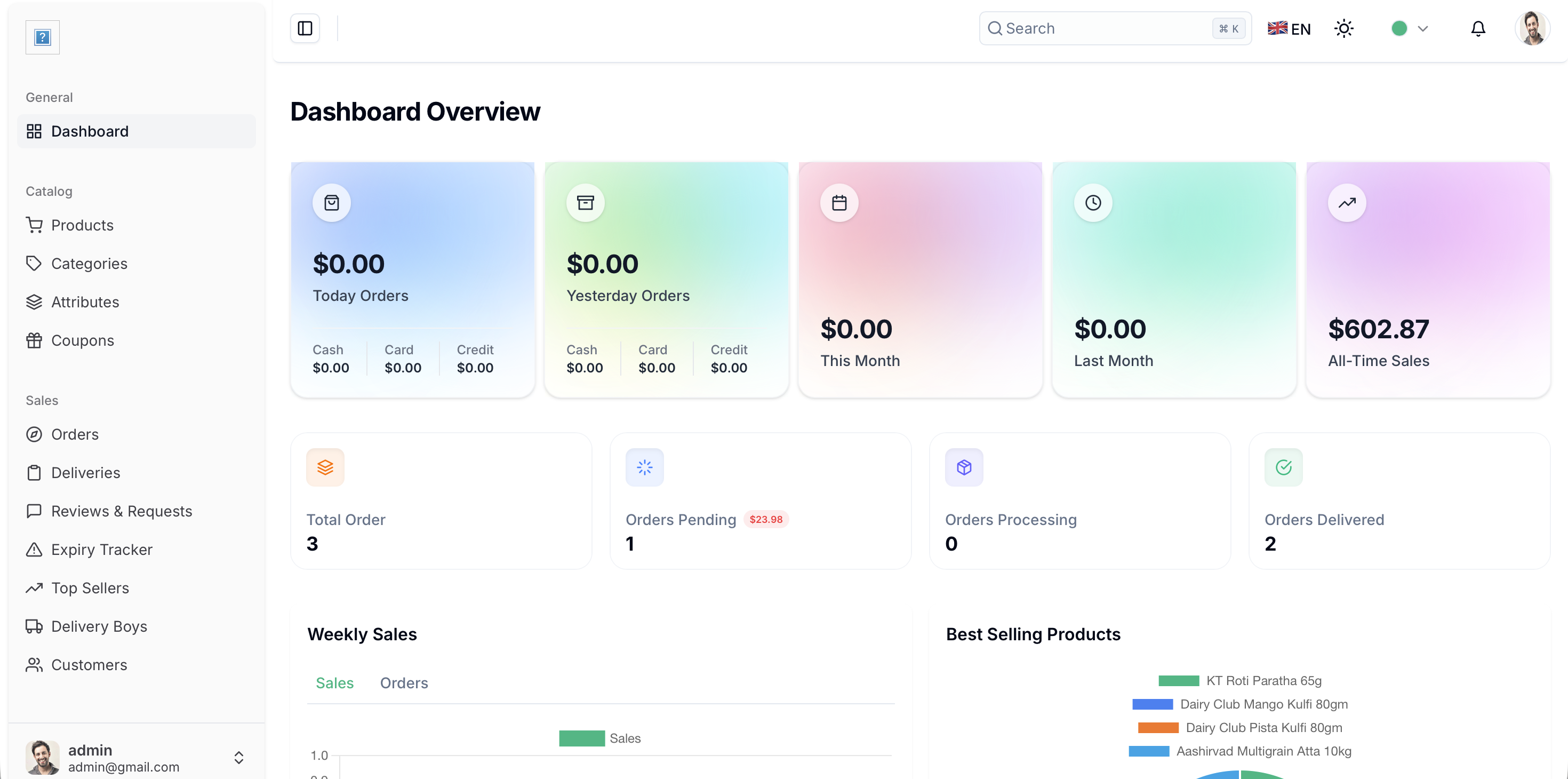Click the This Month calendar icon

[x=839, y=203]
